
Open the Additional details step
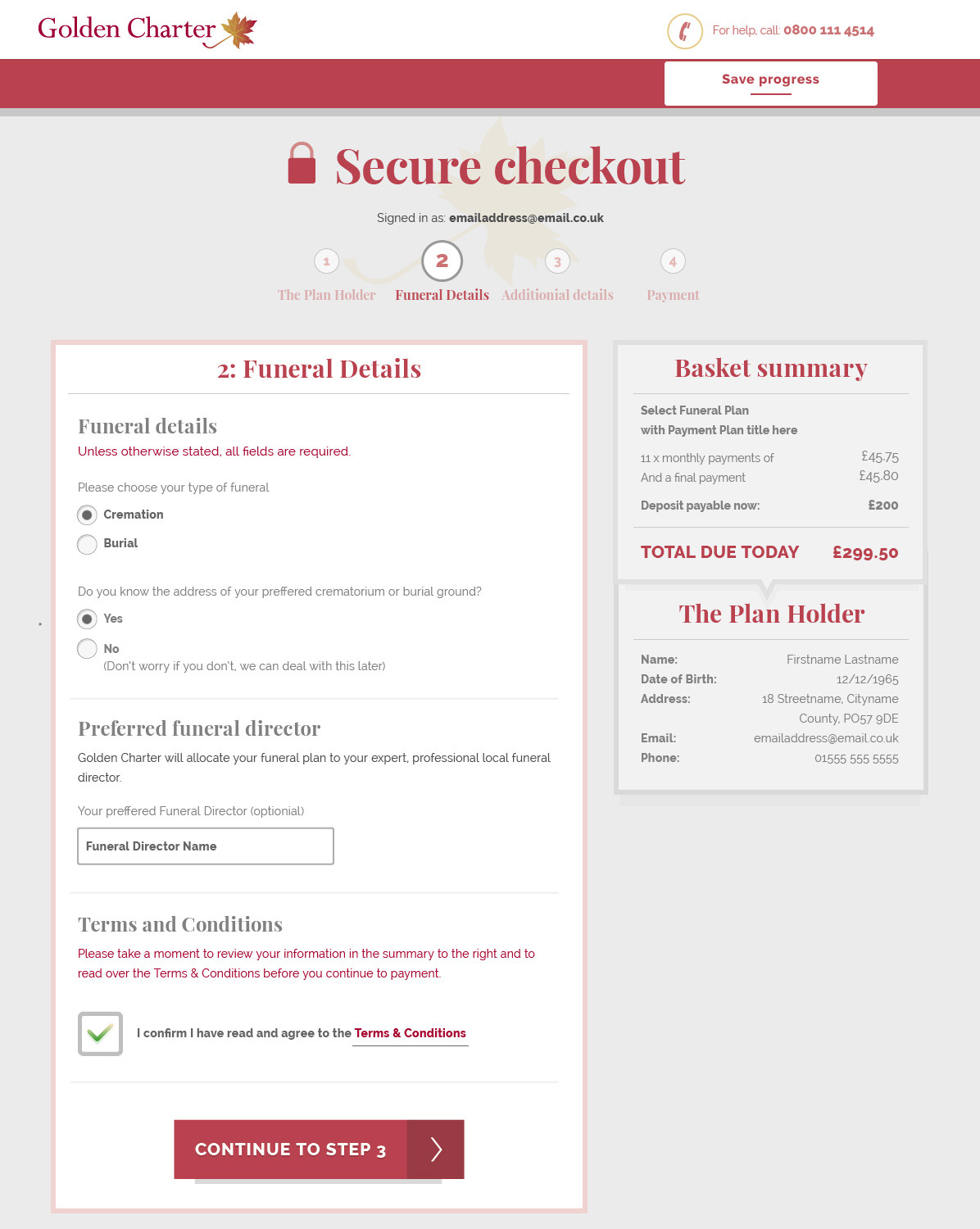coord(557,294)
